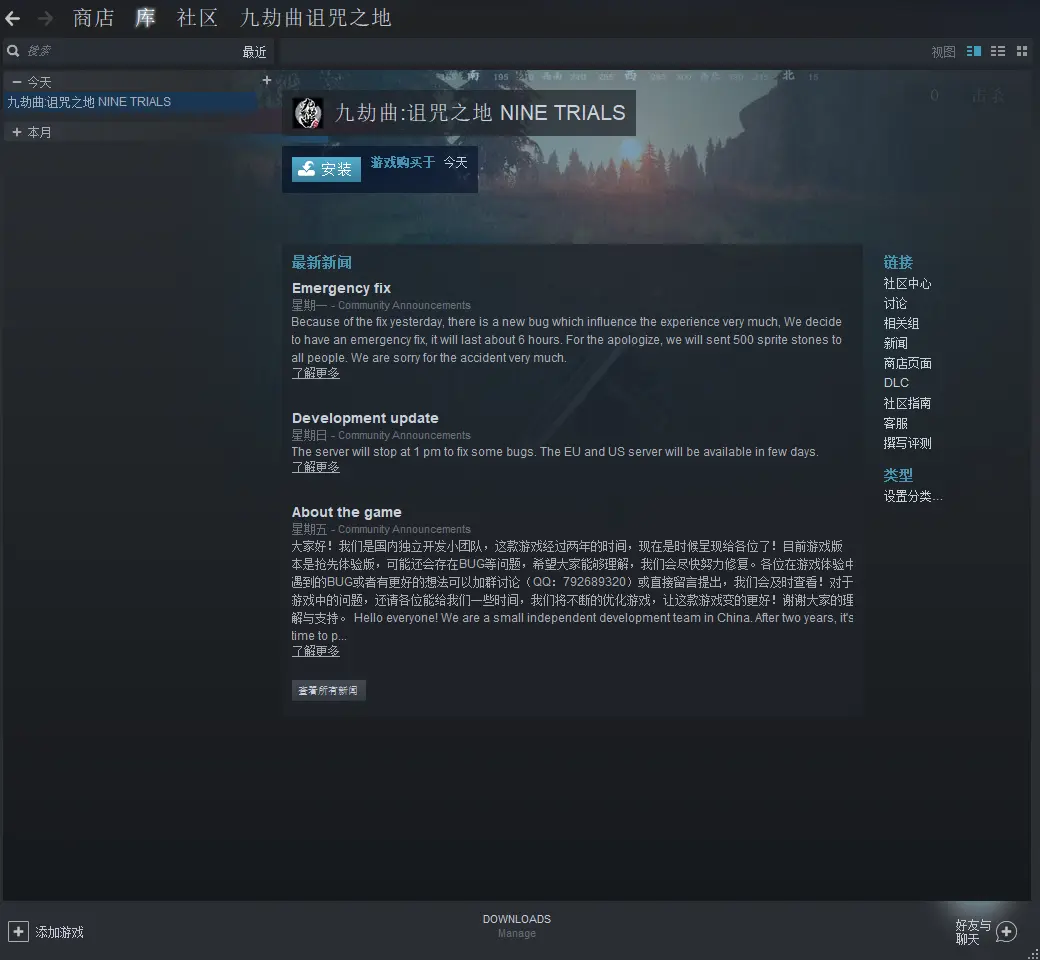Open the 库 tab
The width and height of the screenshot is (1040, 960).
click(145, 18)
